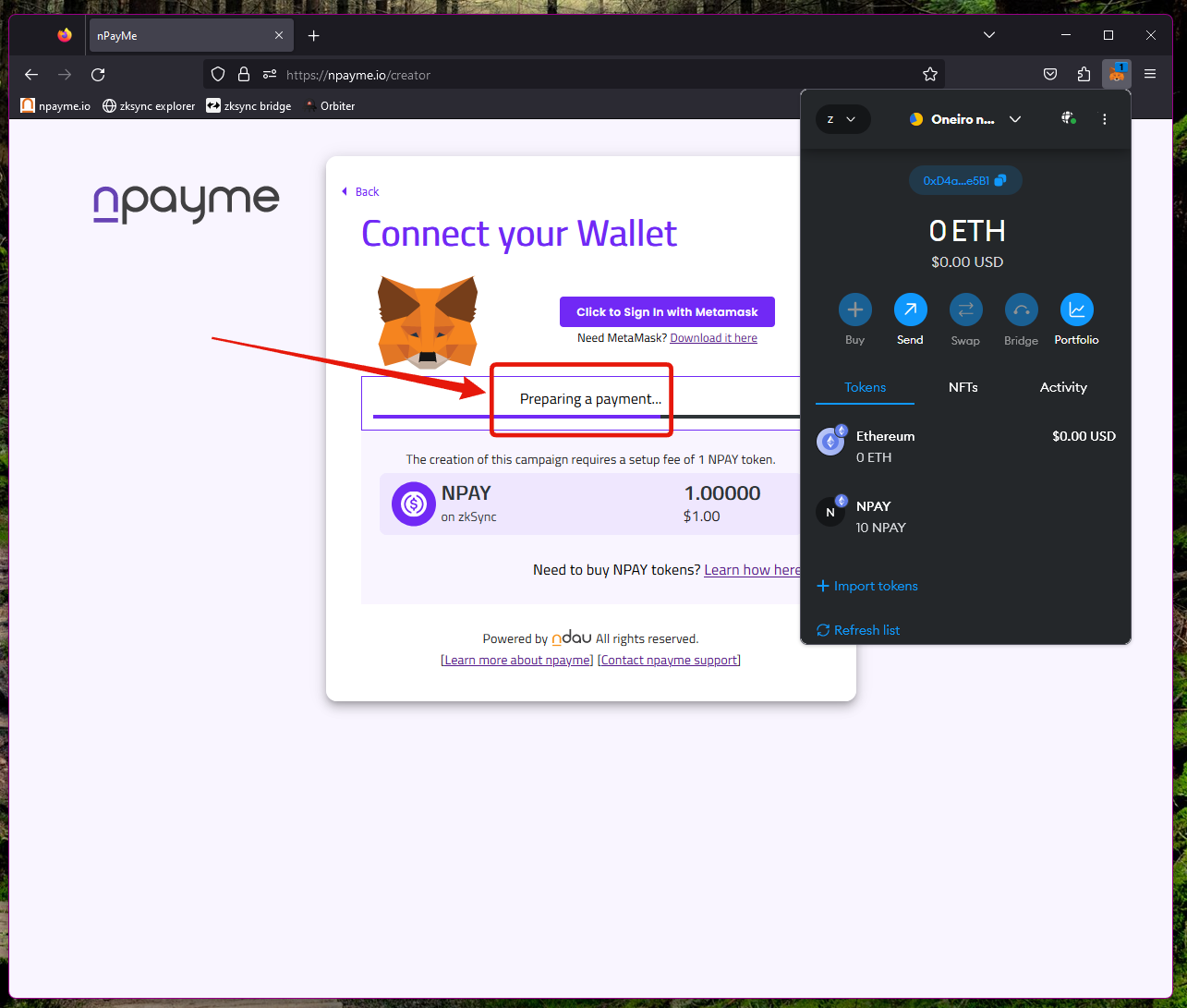This screenshot has width=1187, height=1008.
Task: Open the site permissions icon in the address bar
Action: [270, 75]
